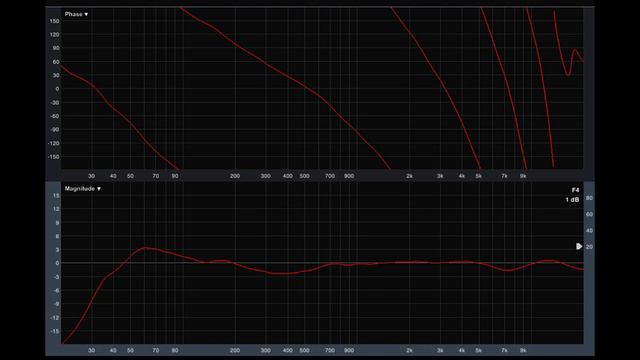Click 200 on the Magnitude frequency axis

pos(235,350)
